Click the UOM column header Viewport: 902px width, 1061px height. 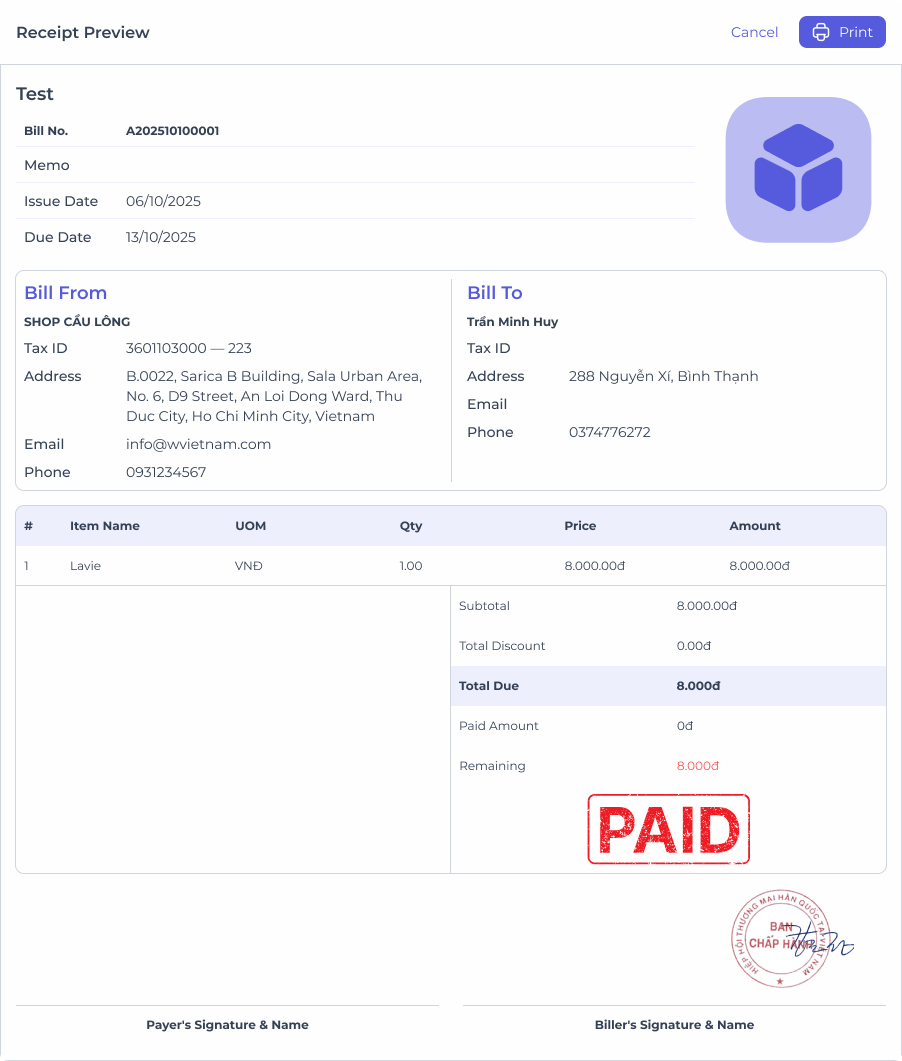pos(250,526)
